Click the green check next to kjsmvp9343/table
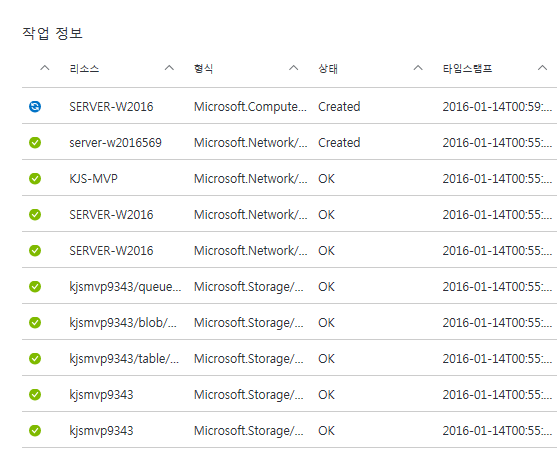The width and height of the screenshot is (559, 449). coord(35,358)
